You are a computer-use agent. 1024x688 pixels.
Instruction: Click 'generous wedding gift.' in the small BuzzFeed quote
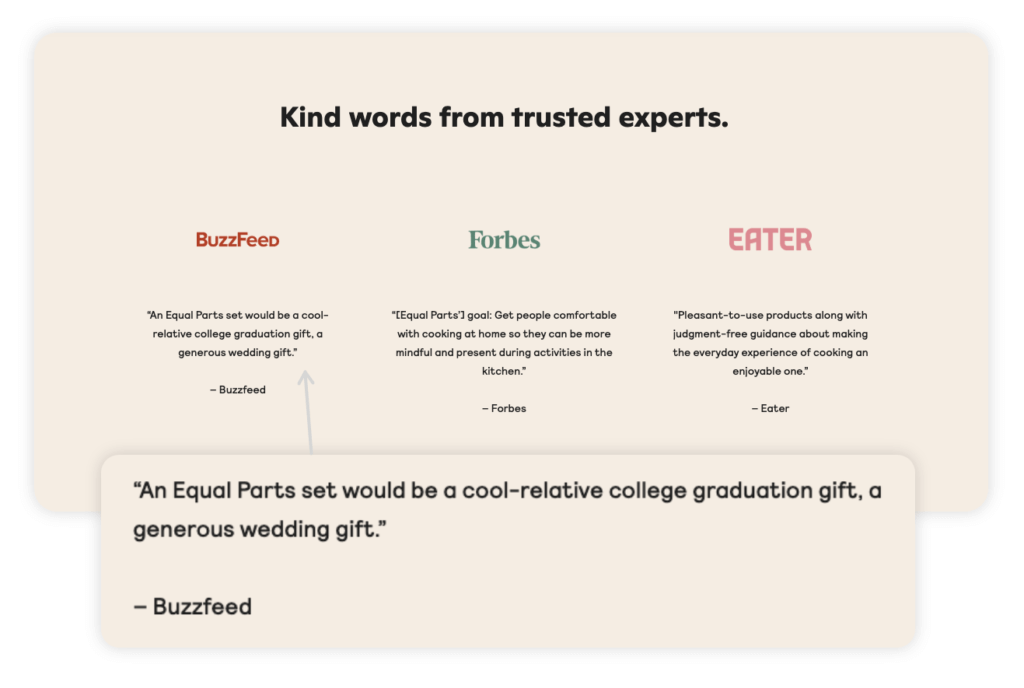(238, 352)
